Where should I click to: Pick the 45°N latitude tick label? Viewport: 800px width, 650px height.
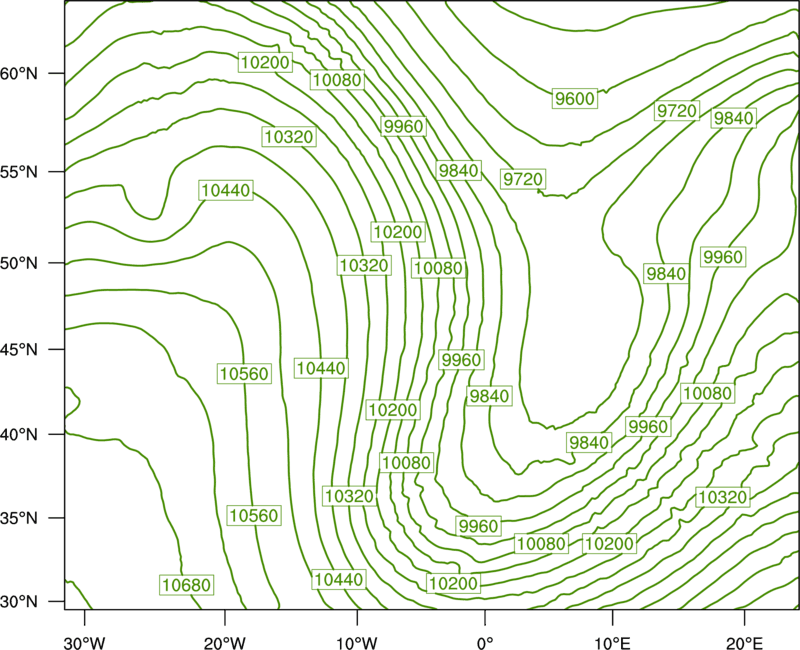(19, 349)
